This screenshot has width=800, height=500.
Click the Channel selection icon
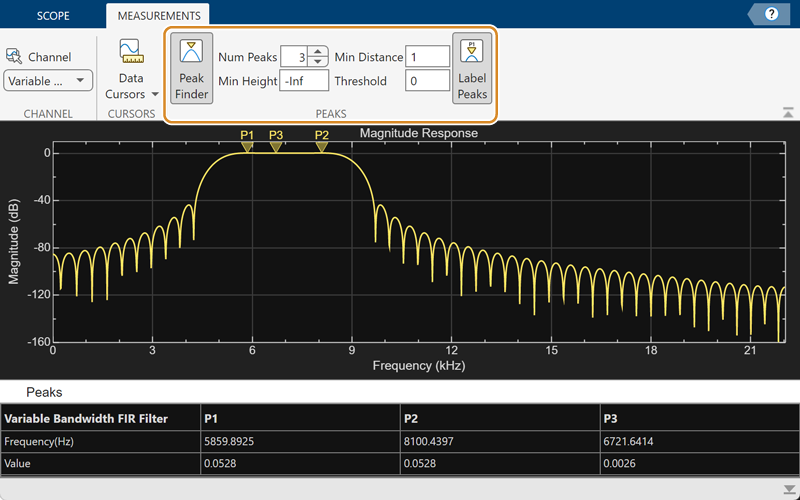coord(14,57)
